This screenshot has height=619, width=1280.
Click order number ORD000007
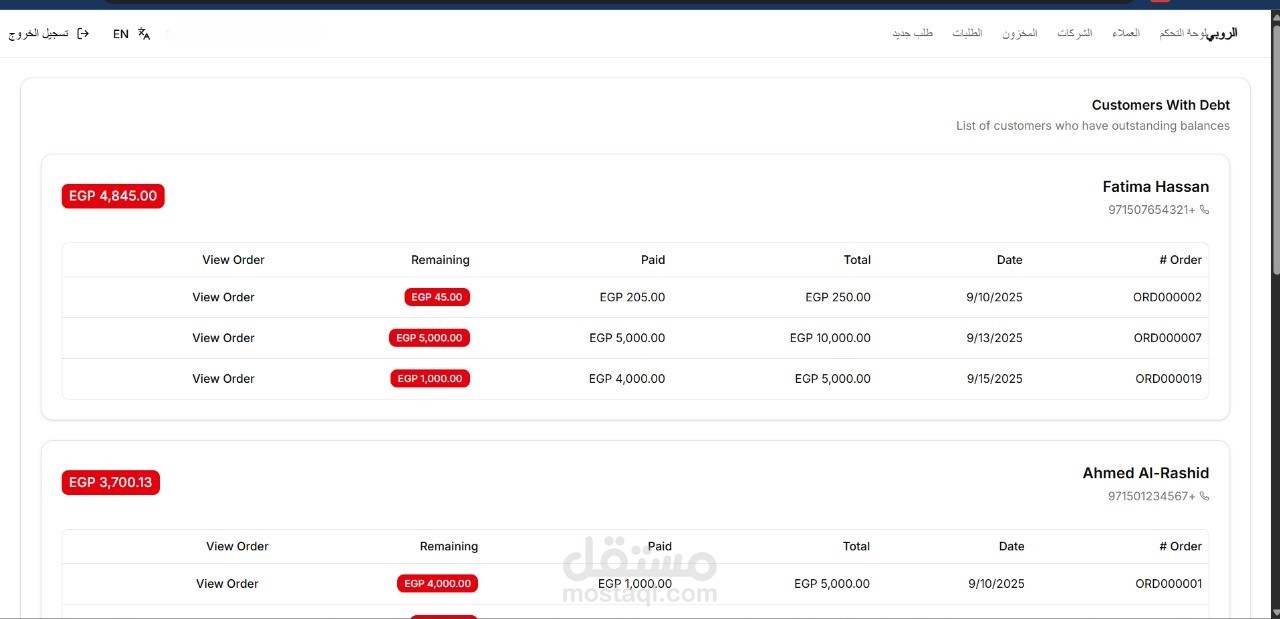click(1167, 338)
